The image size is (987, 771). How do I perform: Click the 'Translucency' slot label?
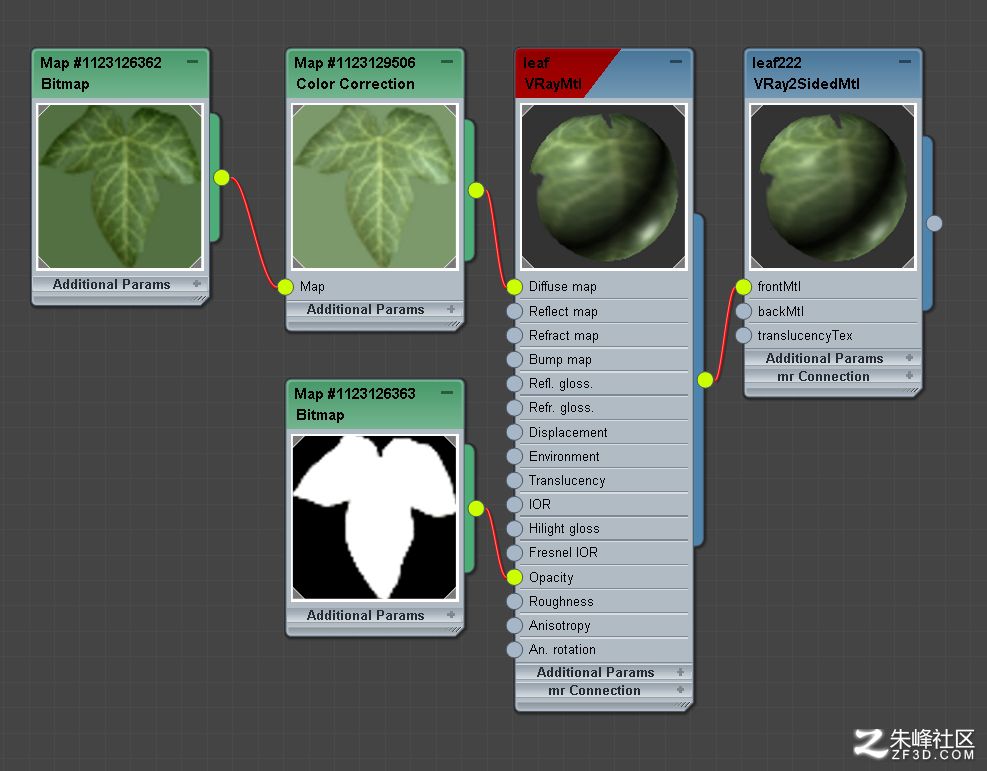[567, 481]
